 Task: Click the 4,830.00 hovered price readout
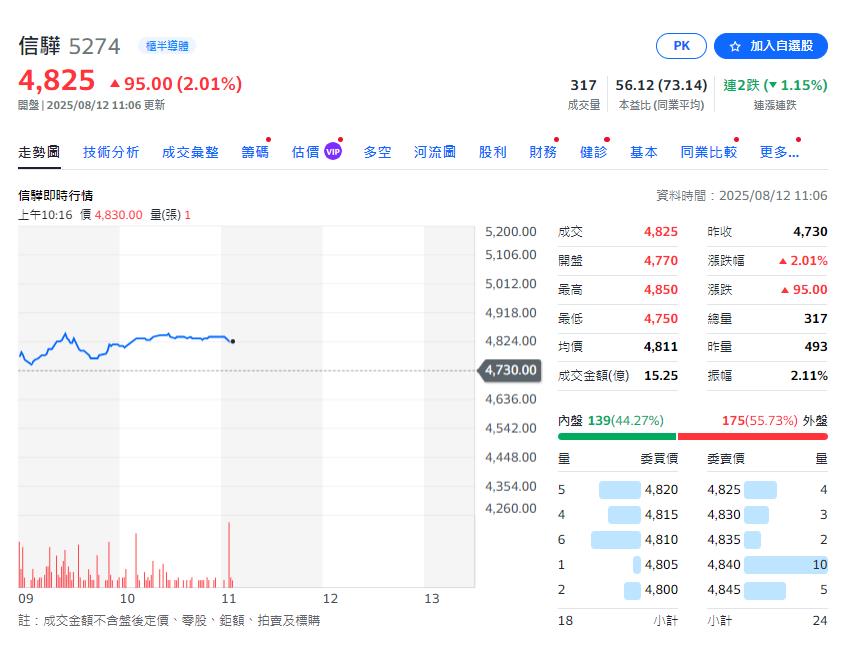click(x=118, y=215)
